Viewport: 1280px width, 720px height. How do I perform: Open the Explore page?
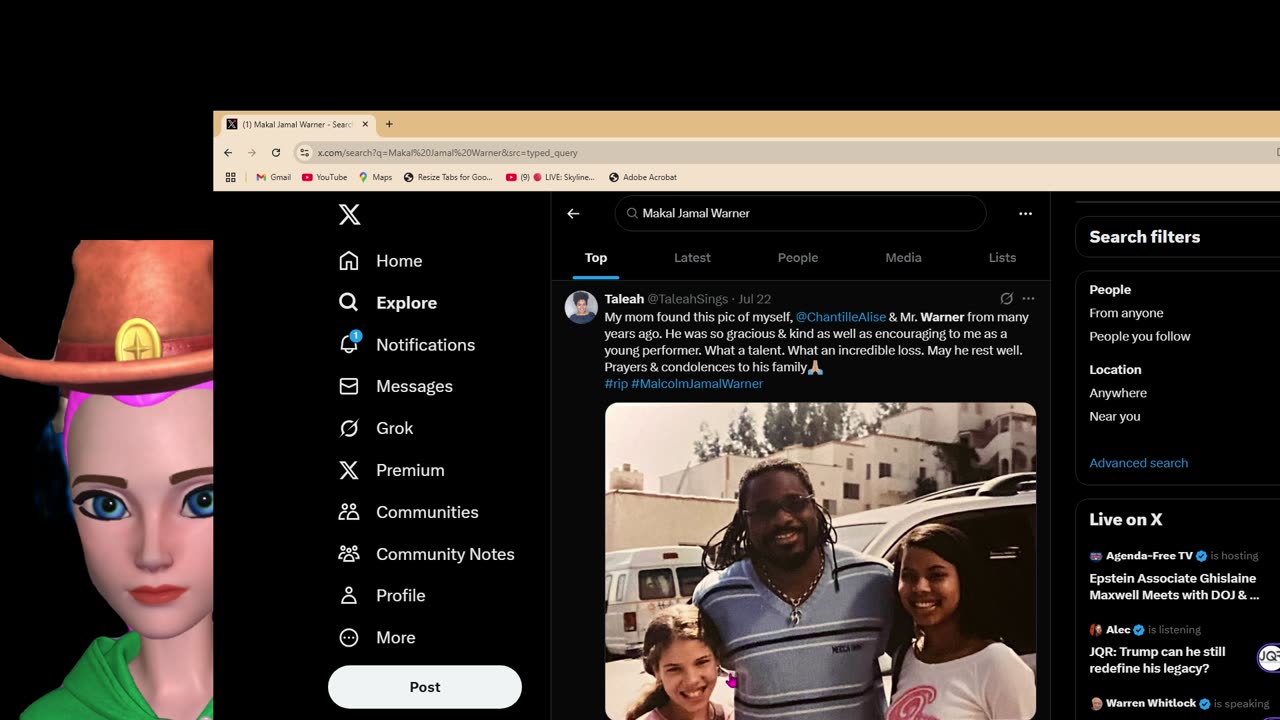tap(387, 303)
